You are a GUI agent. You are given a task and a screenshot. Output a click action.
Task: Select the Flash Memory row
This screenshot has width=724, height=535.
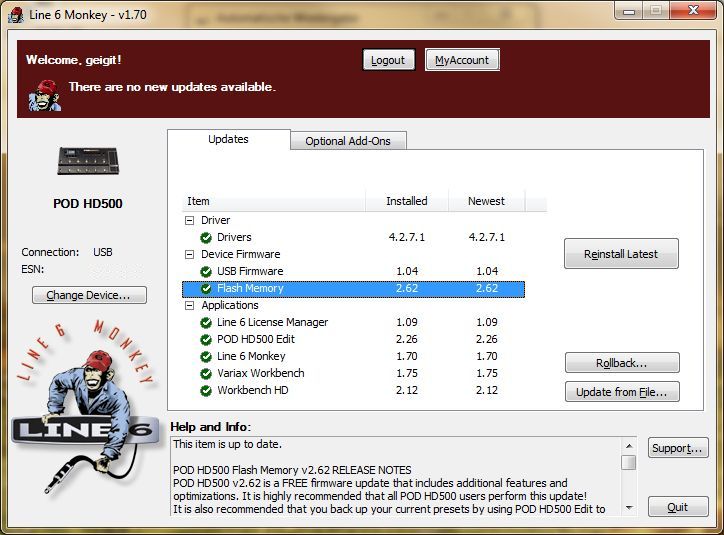point(353,289)
